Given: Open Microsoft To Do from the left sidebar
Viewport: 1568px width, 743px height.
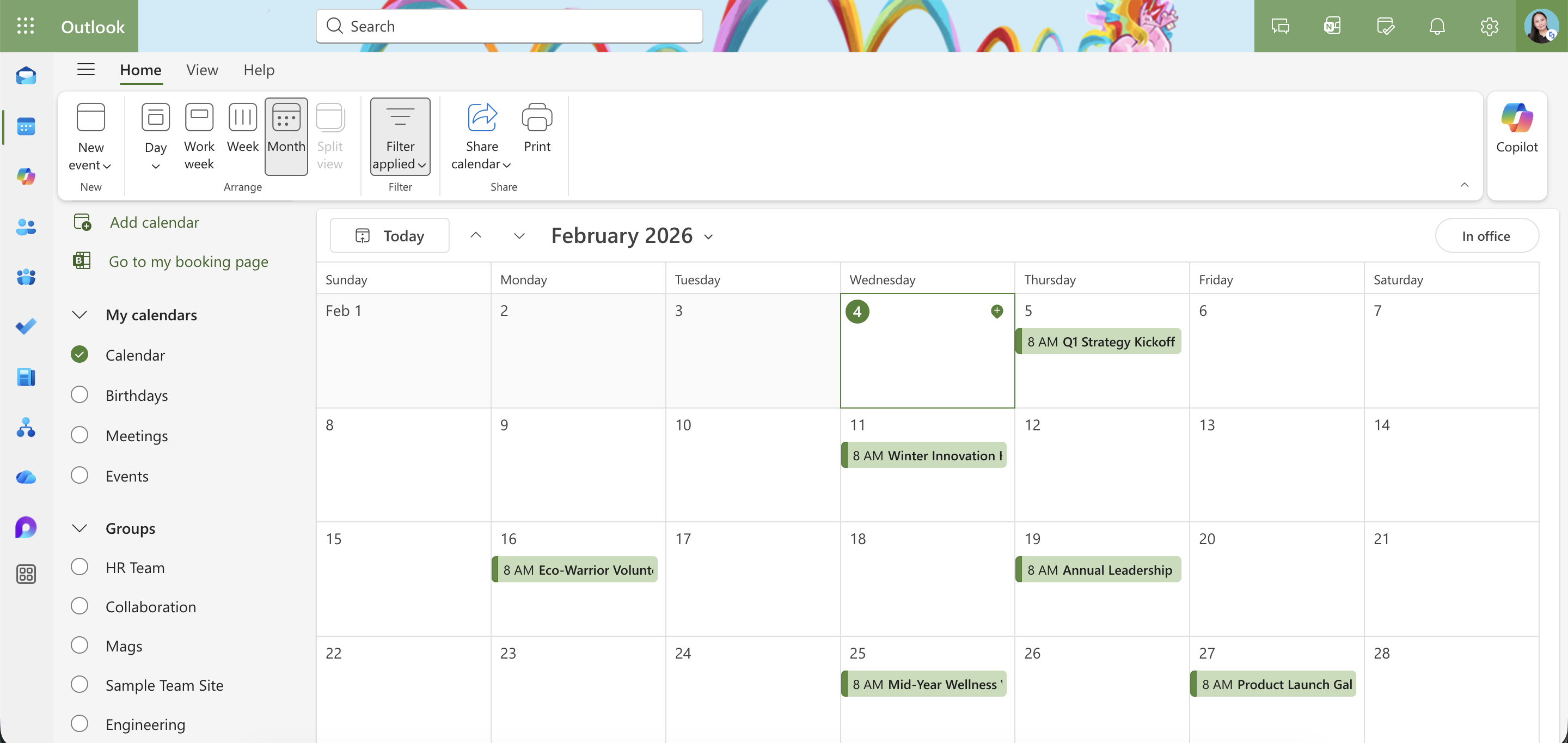Looking at the screenshot, I should tap(26, 326).
